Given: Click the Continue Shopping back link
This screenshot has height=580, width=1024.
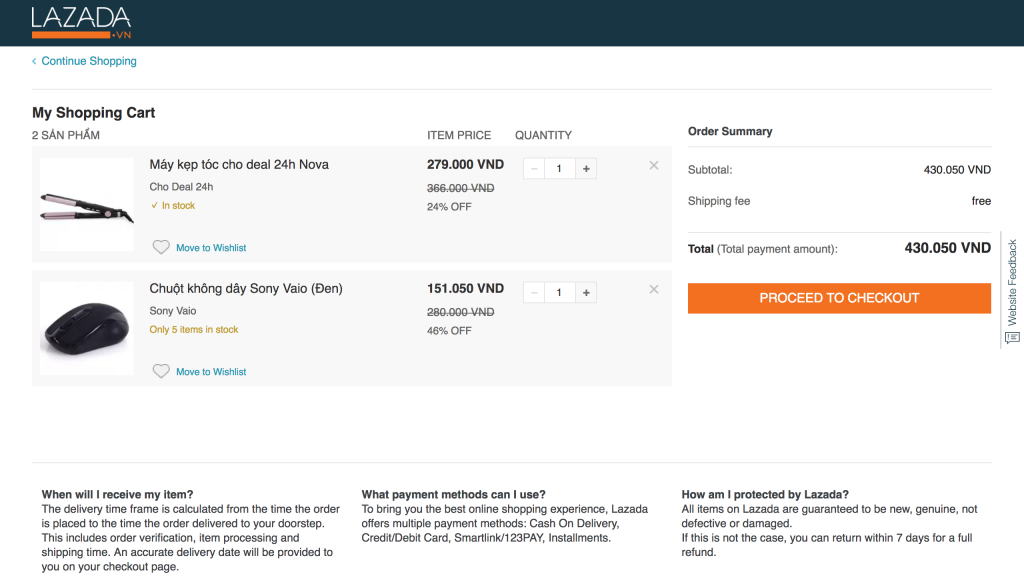Looking at the screenshot, I should pyautogui.click(x=88, y=61).
